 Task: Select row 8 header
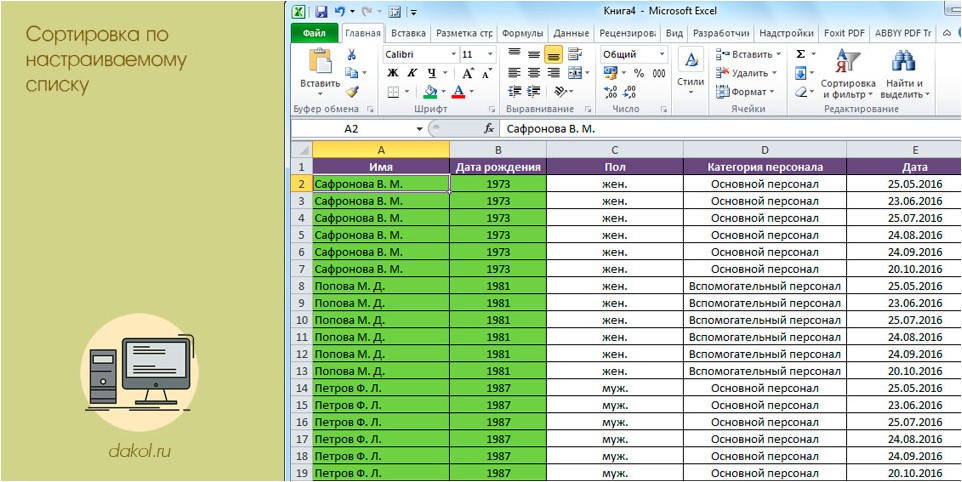(x=301, y=286)
